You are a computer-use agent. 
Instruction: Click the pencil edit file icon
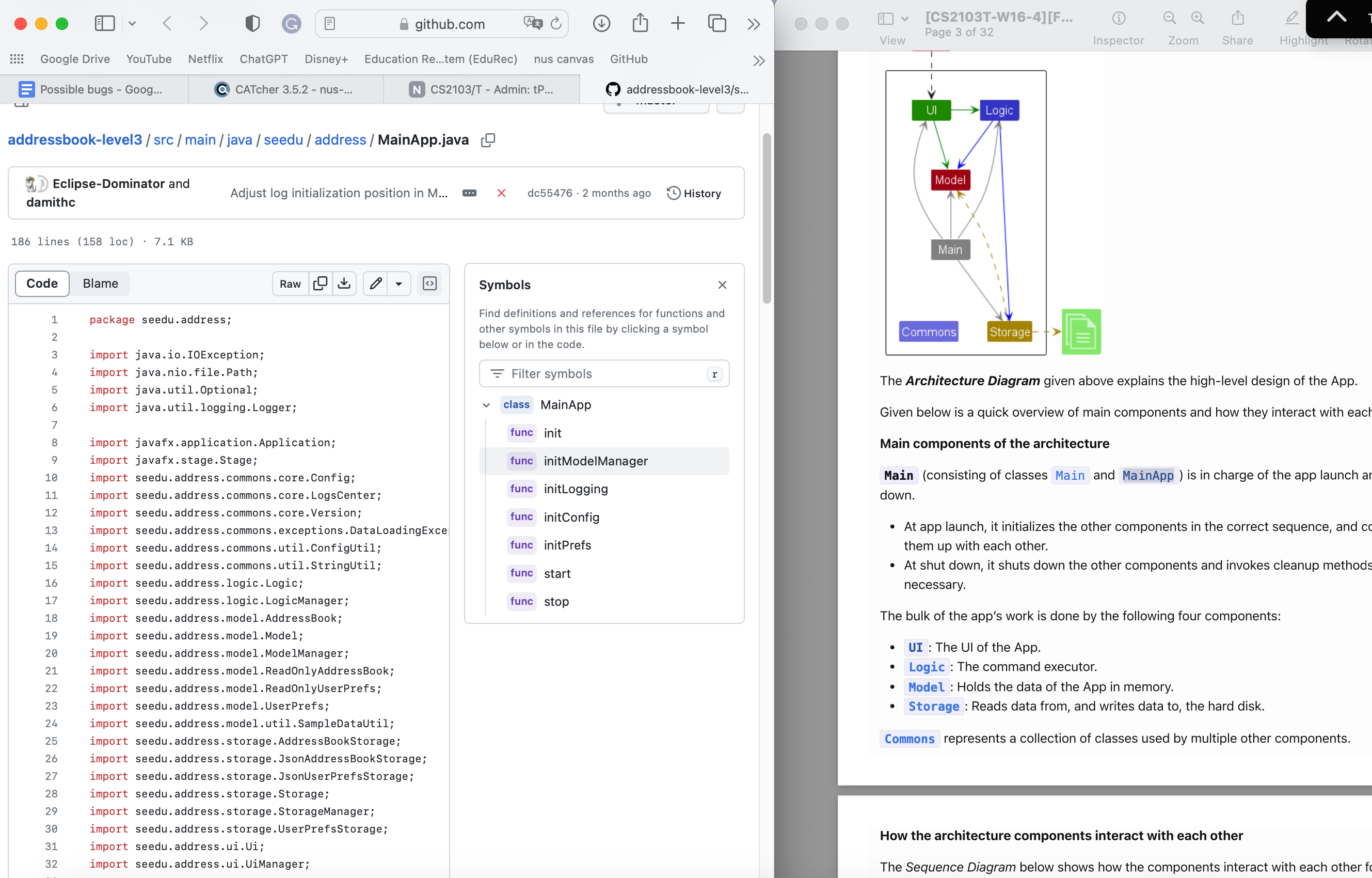pos(375,284)
